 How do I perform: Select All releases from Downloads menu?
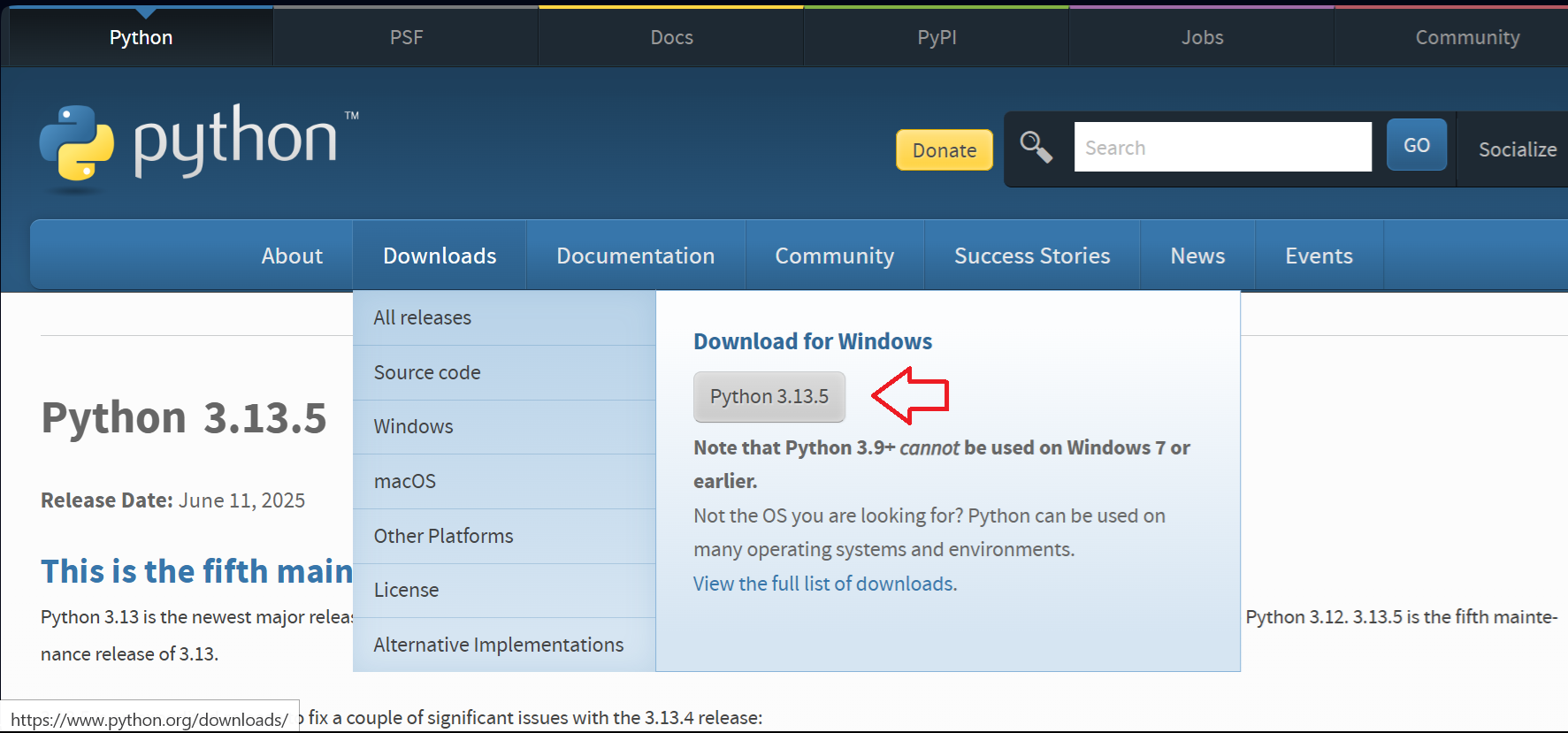tap(423, 318)
